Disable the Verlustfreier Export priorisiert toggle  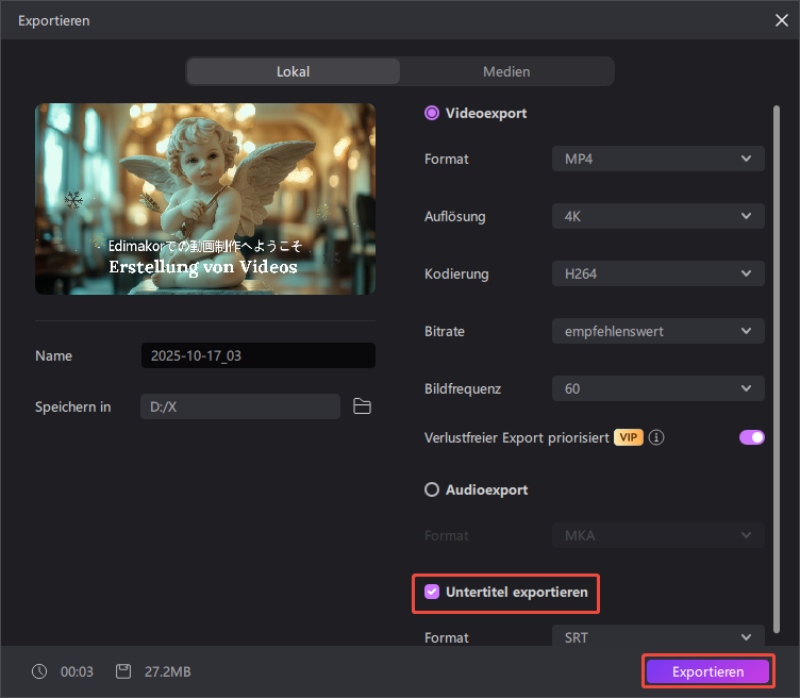(x=751, y=437)
